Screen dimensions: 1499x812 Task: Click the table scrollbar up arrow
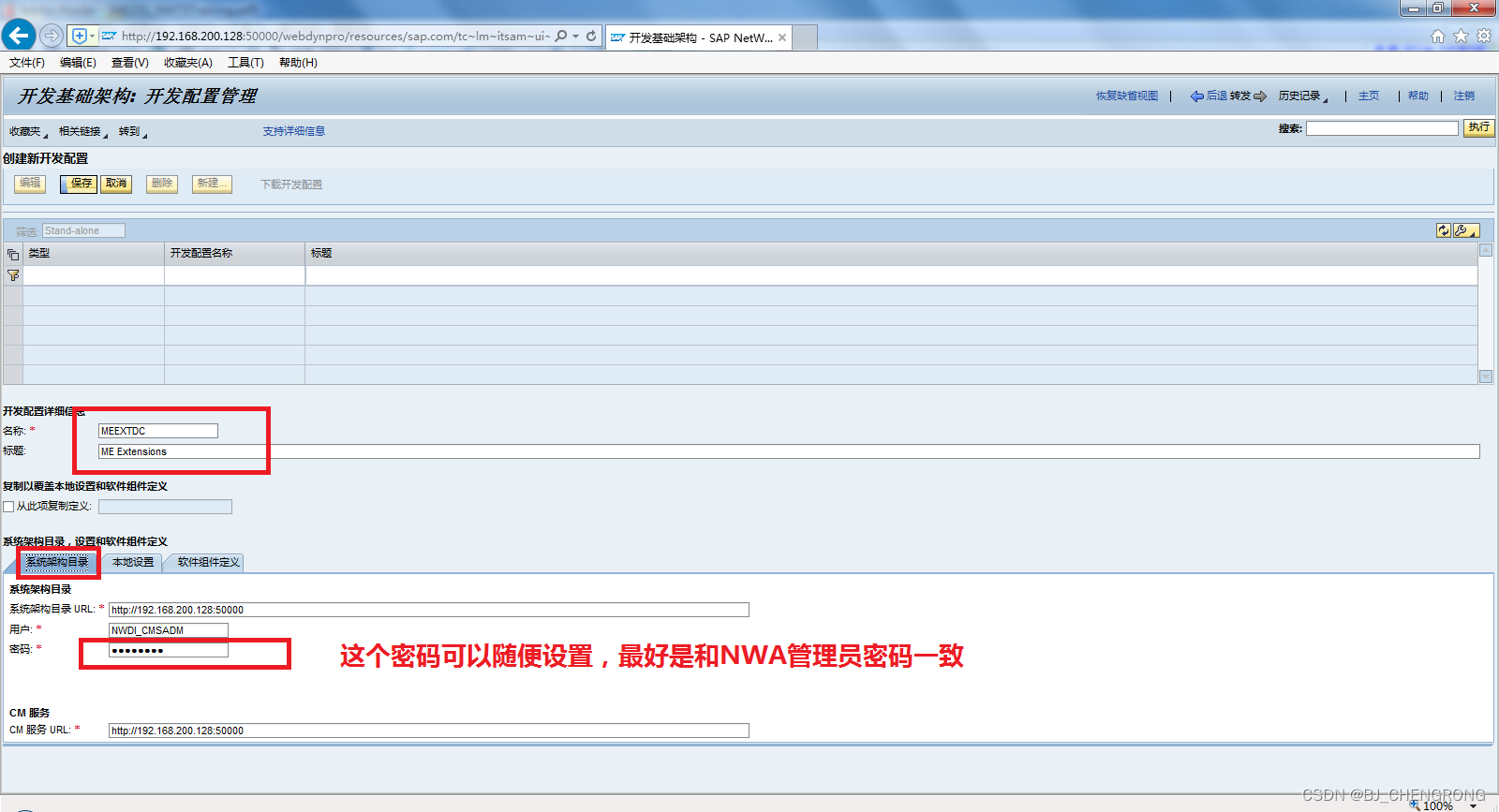1485,250
